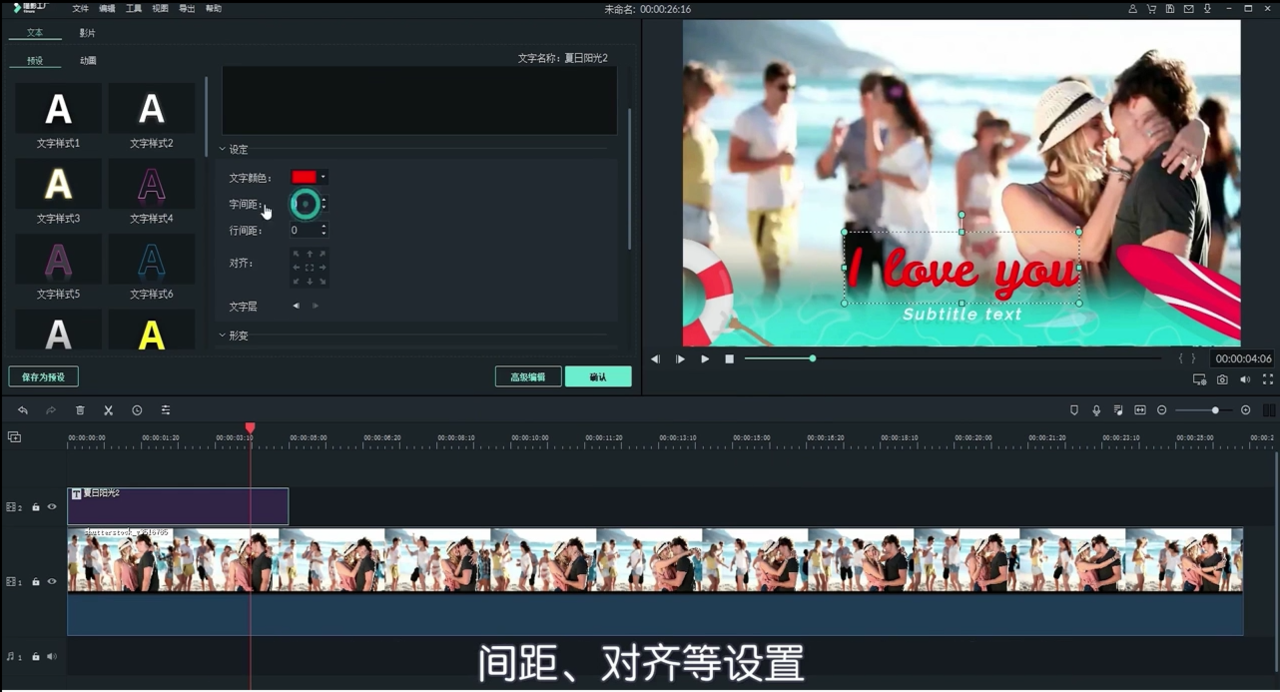Switch to the 动画 tab
This screenshot has width=1280, height=692.
pyautogui.click(x=87, y=60)
